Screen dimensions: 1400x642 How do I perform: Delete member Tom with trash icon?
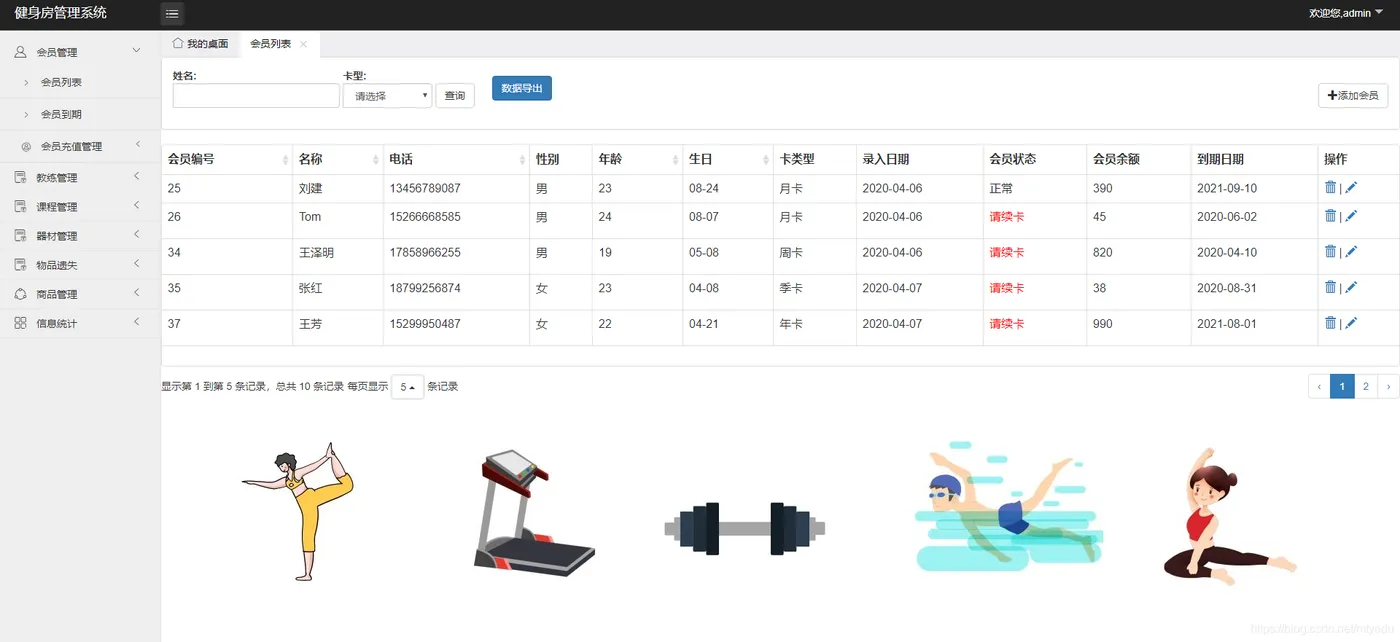click(1330, 215)
